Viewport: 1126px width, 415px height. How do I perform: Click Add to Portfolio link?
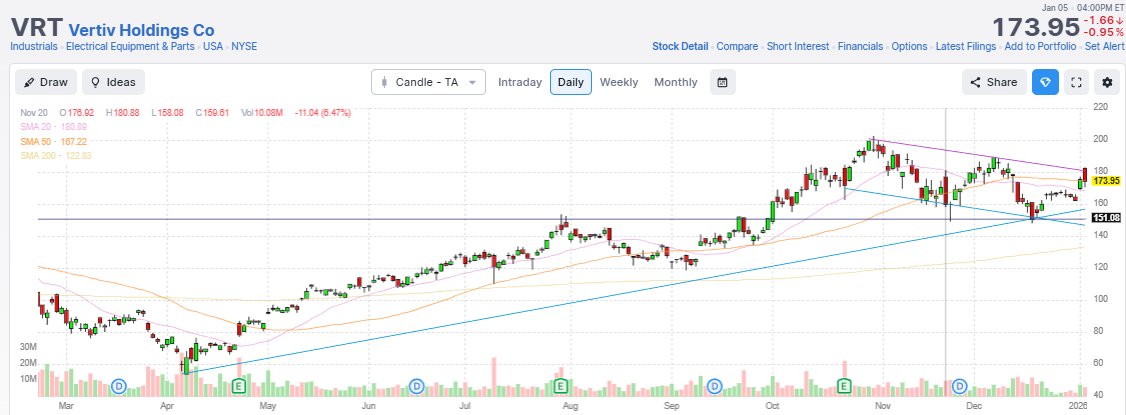pos(1040,47)
